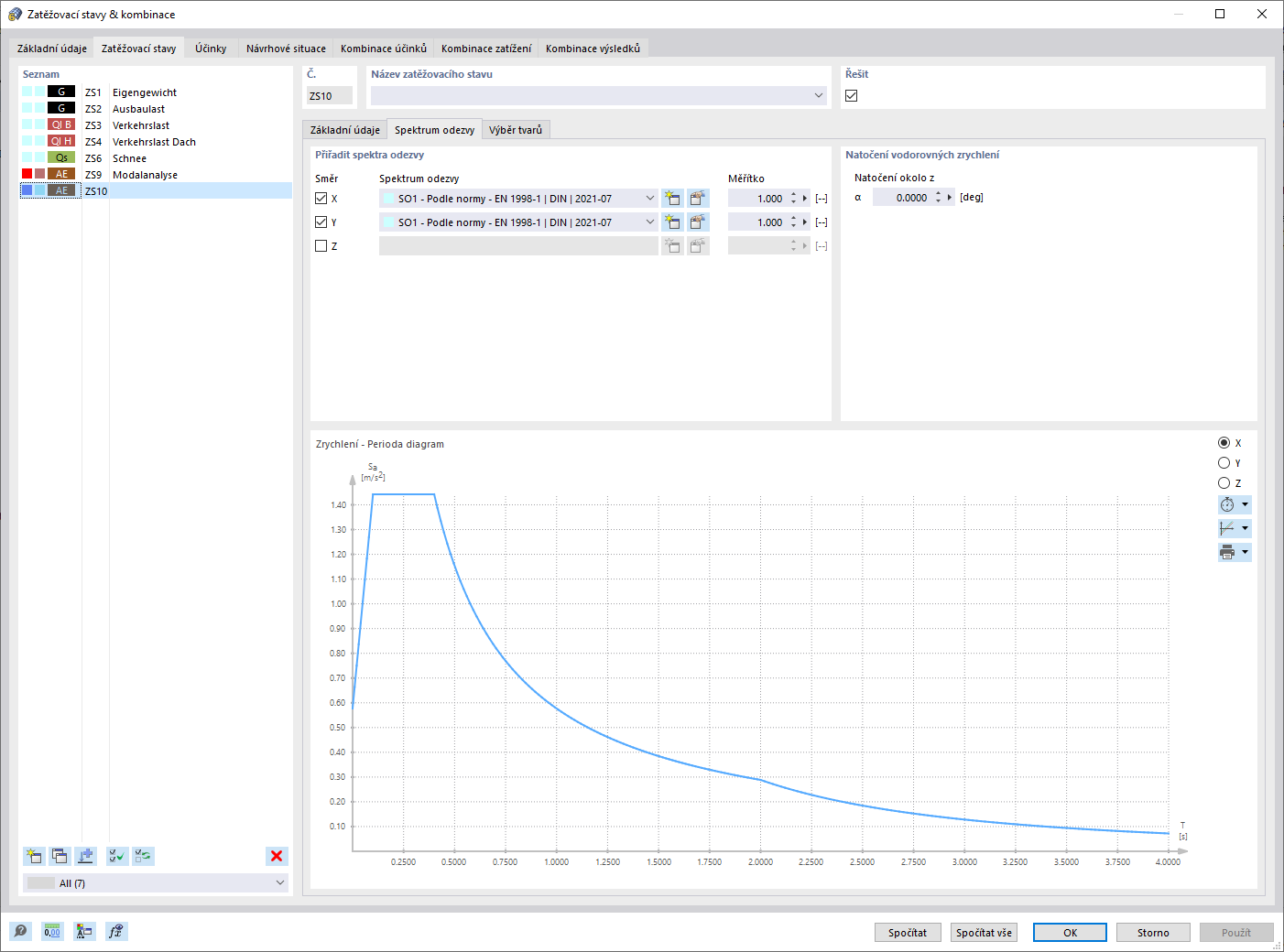
Task: Delete selected load case with red X
Action: (x=276, y=856)
